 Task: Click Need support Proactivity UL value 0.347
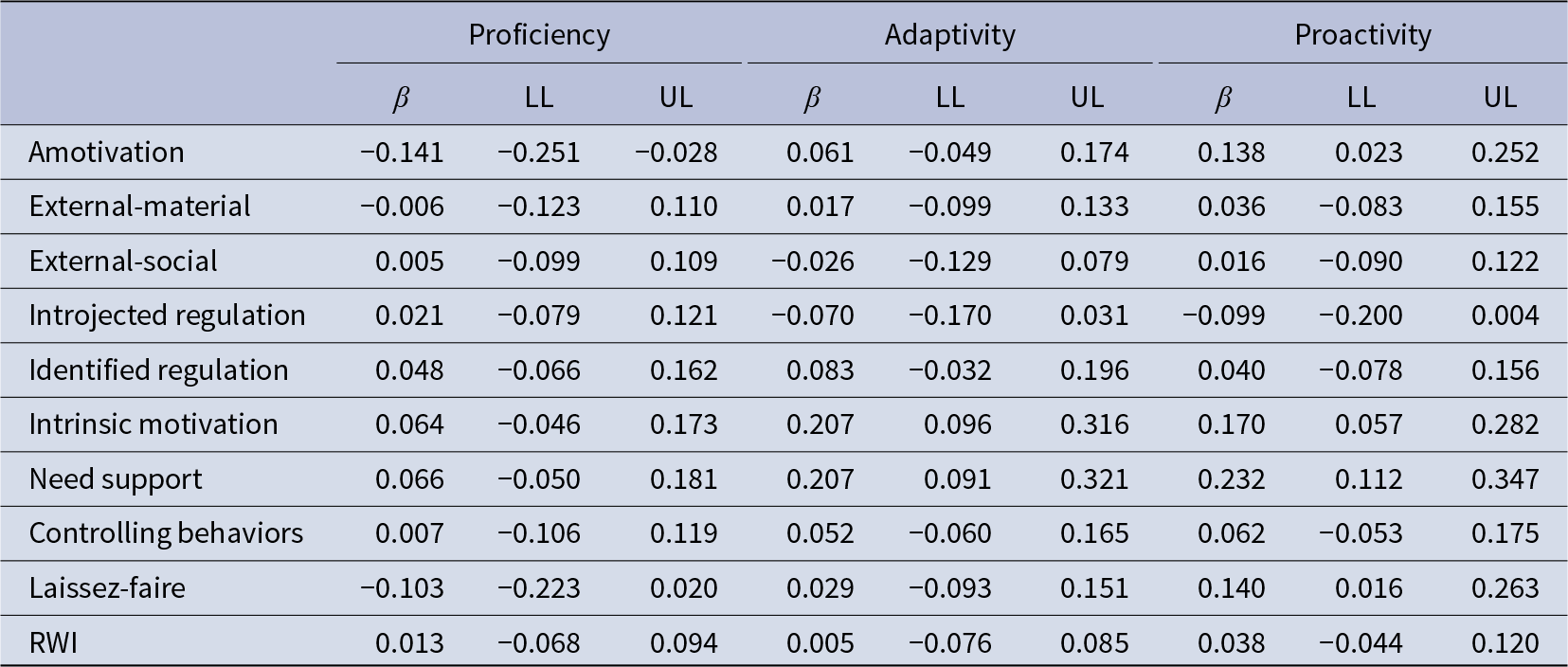pos(1505,479)
